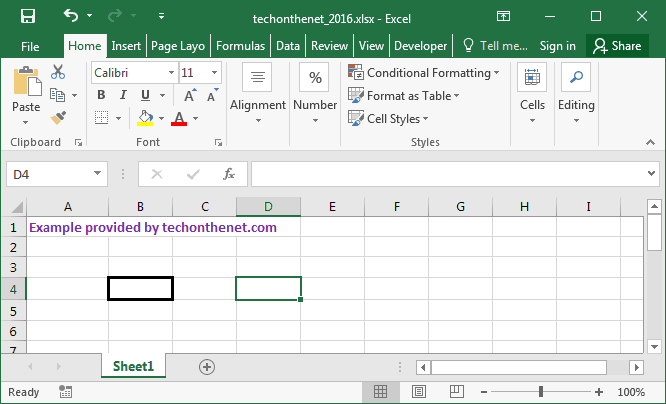666x404 pixels.
Task: Customize Quick Access Toolbar dropdown
Action: click(x=161, y=16)
